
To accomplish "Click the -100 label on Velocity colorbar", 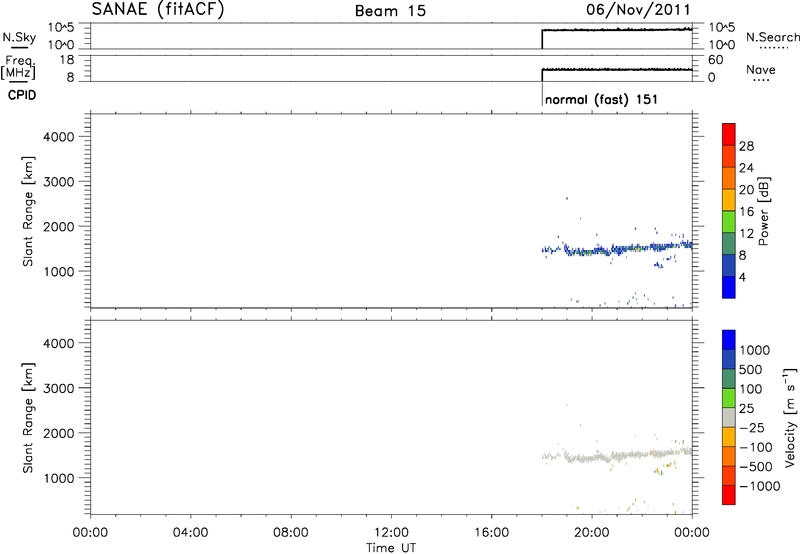I will pyautogui.click(x=756, y=447).
